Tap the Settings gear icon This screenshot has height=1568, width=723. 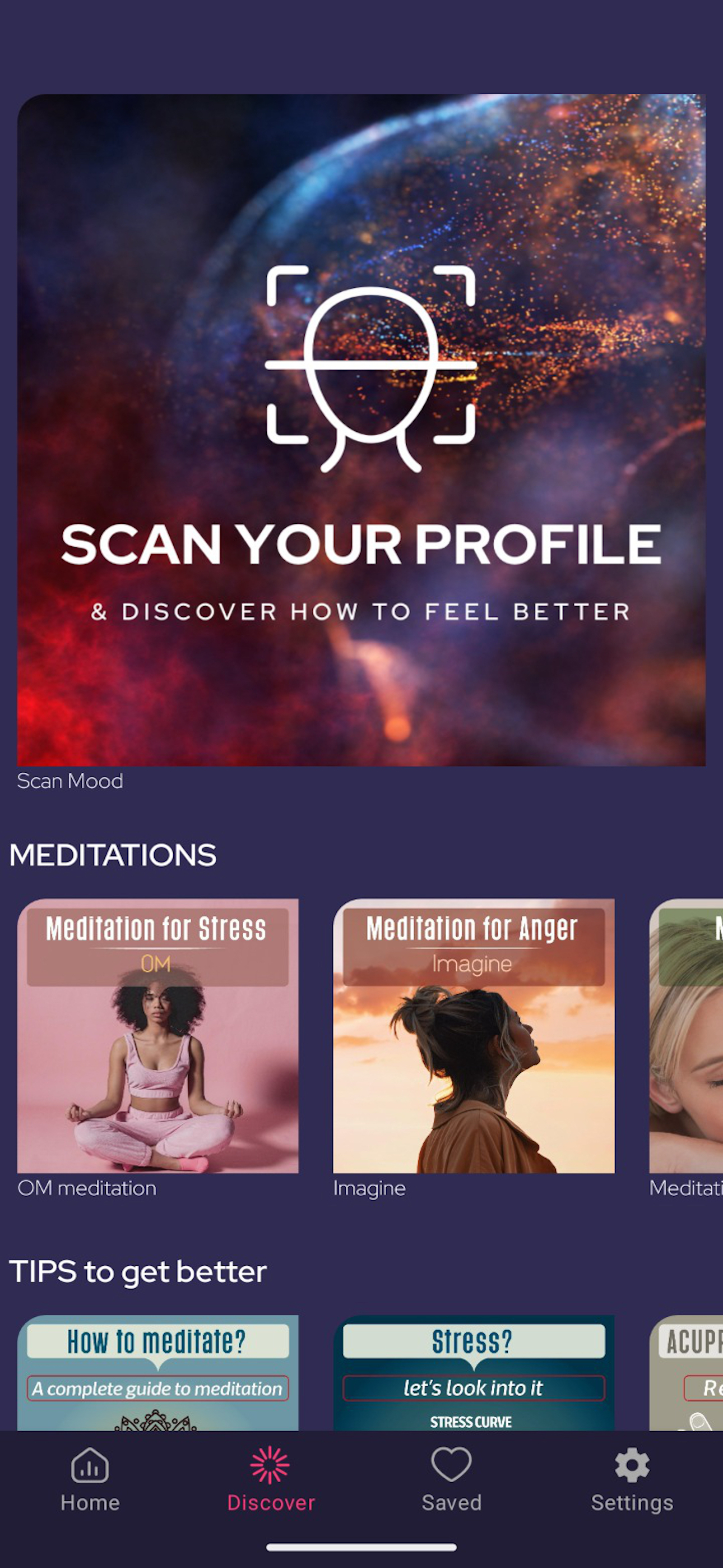click(632, 1465)
